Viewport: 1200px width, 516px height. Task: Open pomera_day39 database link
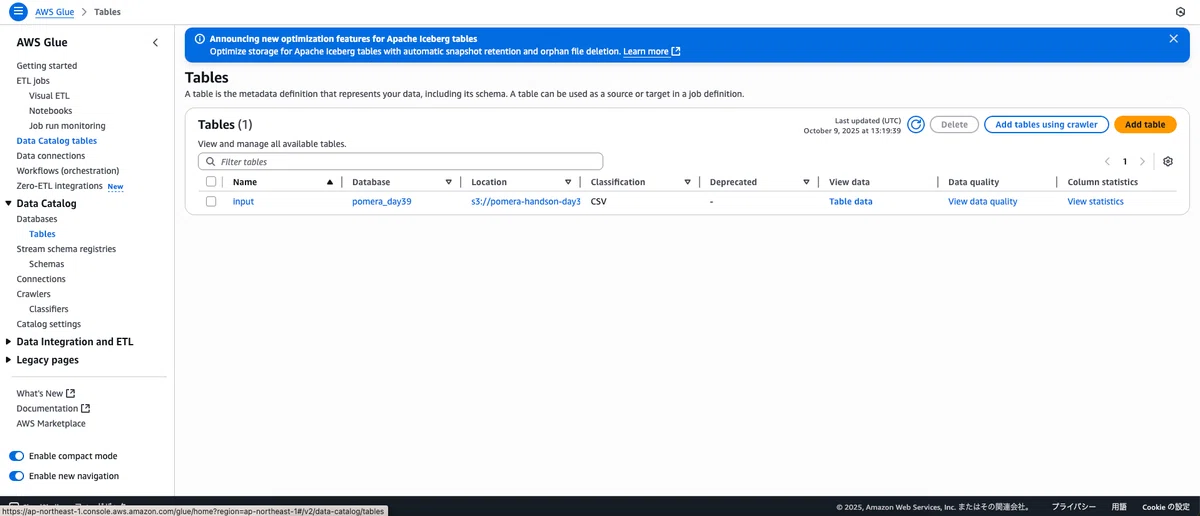[382, 201]
